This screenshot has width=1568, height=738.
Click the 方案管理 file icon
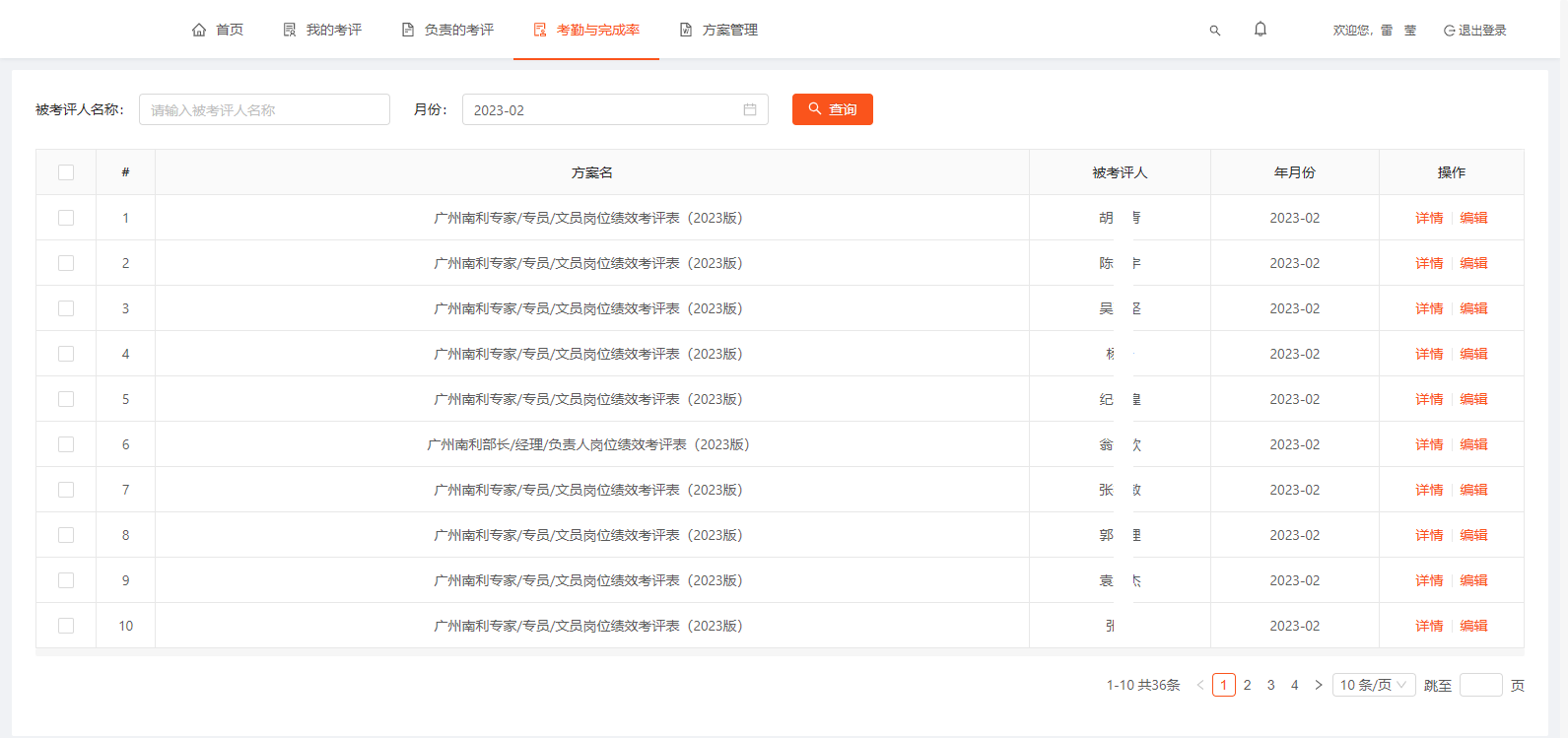pos(686,30)
